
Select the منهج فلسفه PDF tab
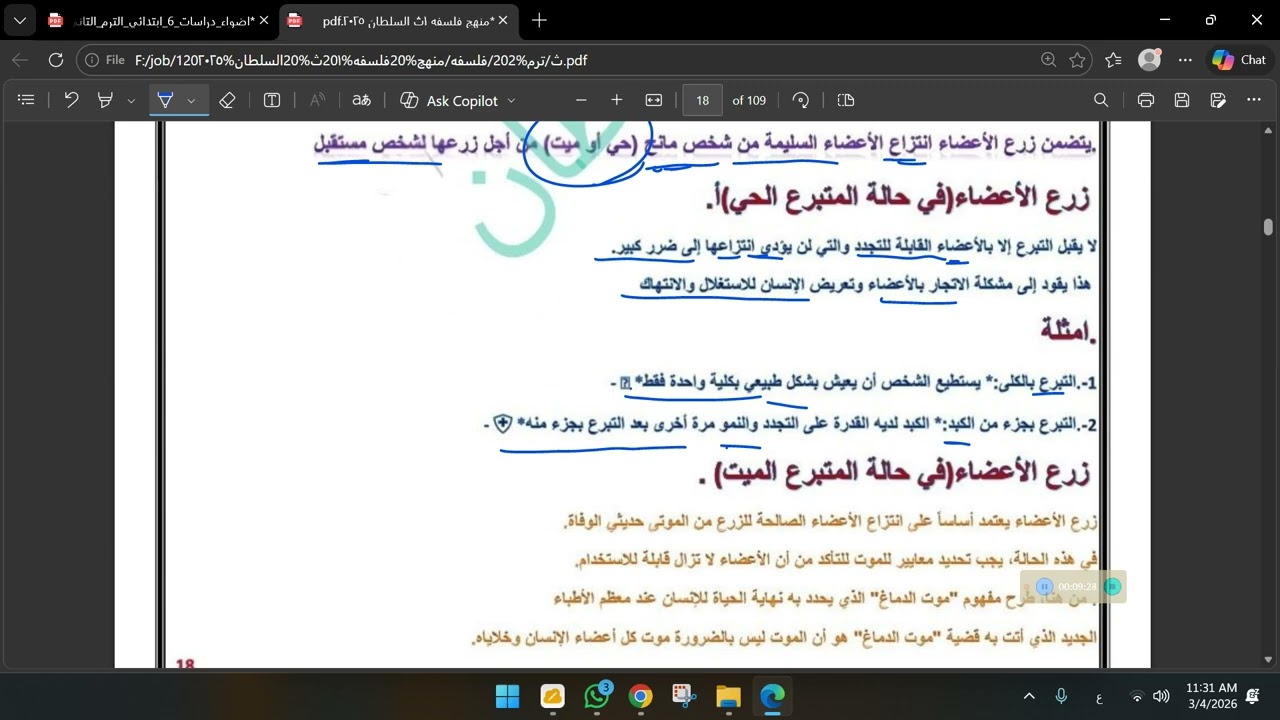coord(398,20)
